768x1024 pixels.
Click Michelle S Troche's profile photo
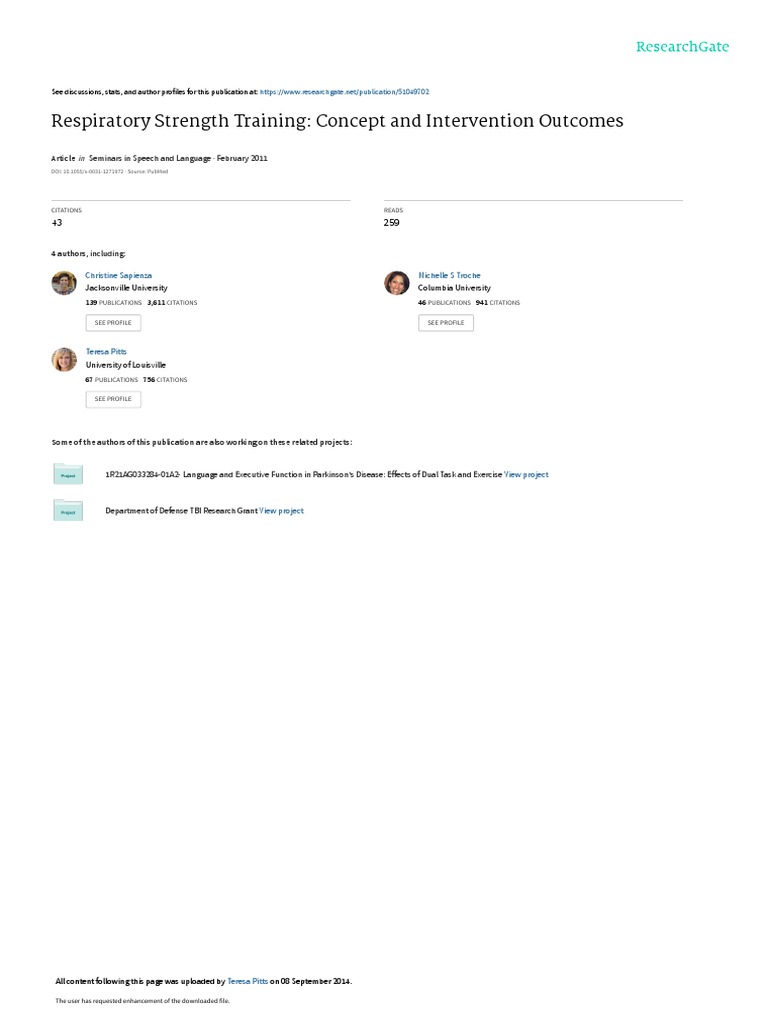(x=396, y=283)
